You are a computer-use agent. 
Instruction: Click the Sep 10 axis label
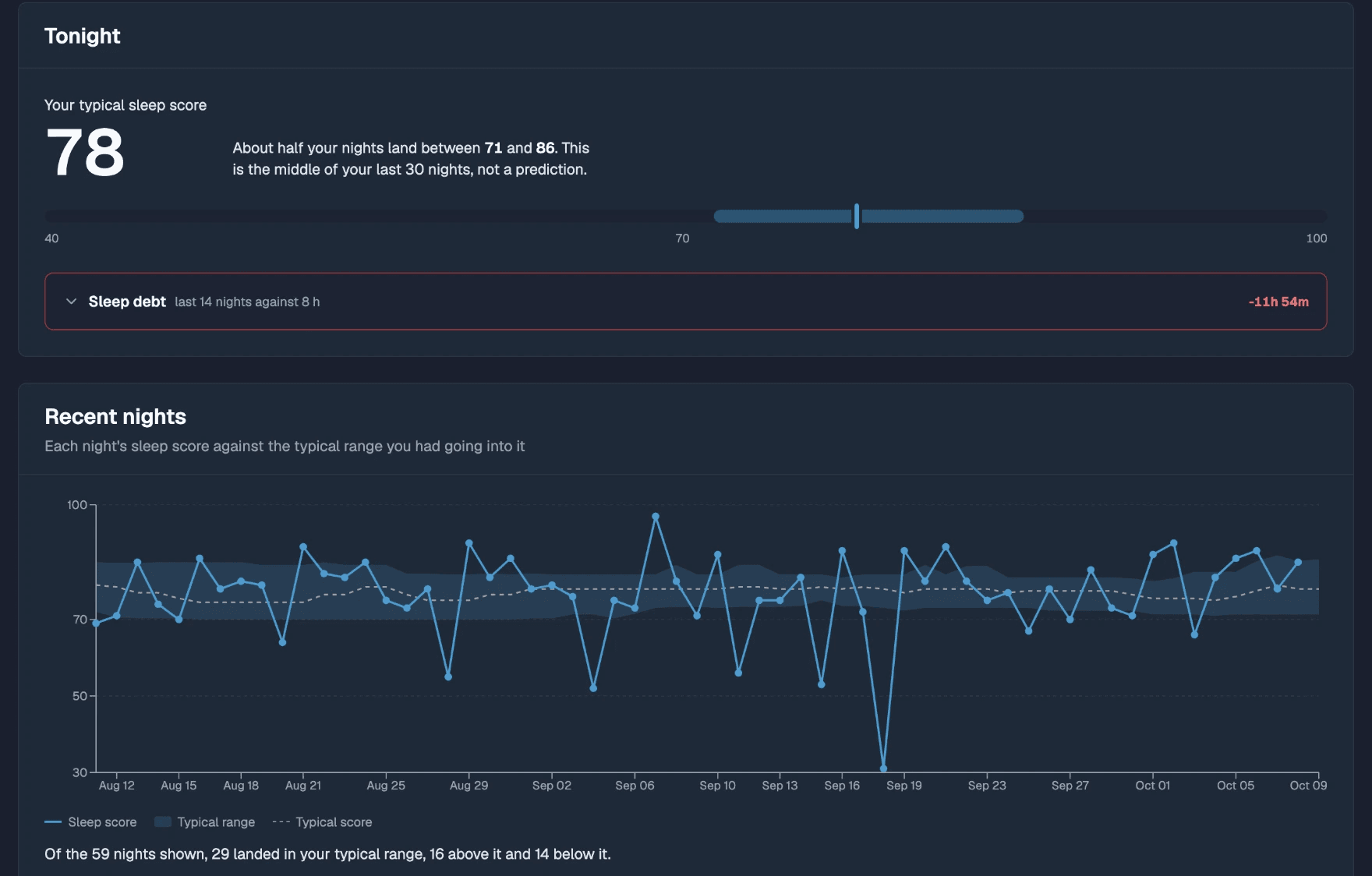pyautogui.click(x=717, y=786)
